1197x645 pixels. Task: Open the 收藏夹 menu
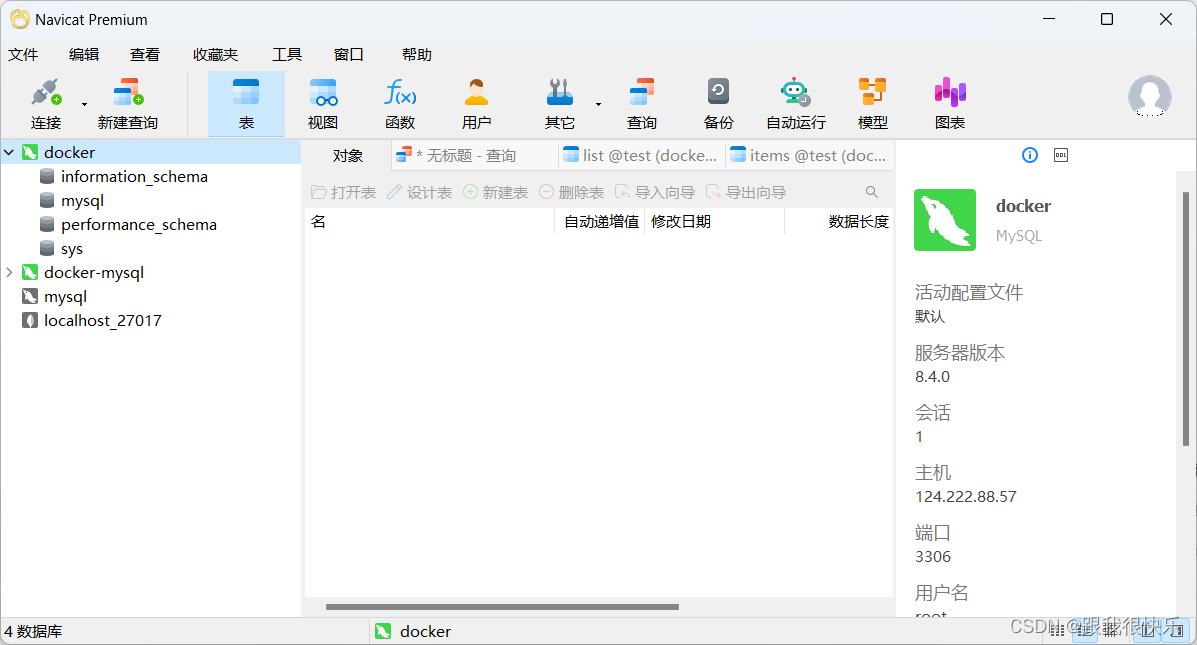(215, 55)
